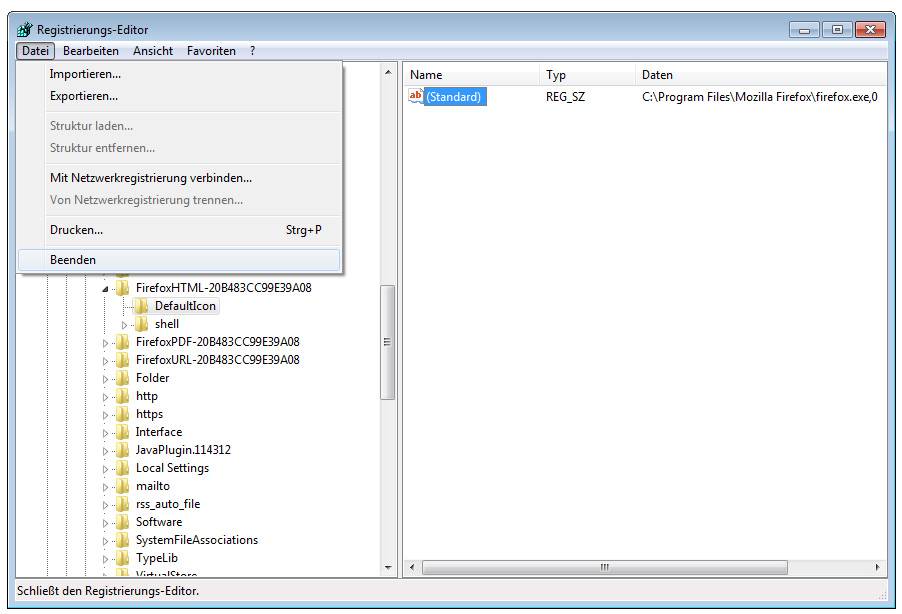
Task: Select Beenden to quit the editor
Action: [x=73, y=260]
